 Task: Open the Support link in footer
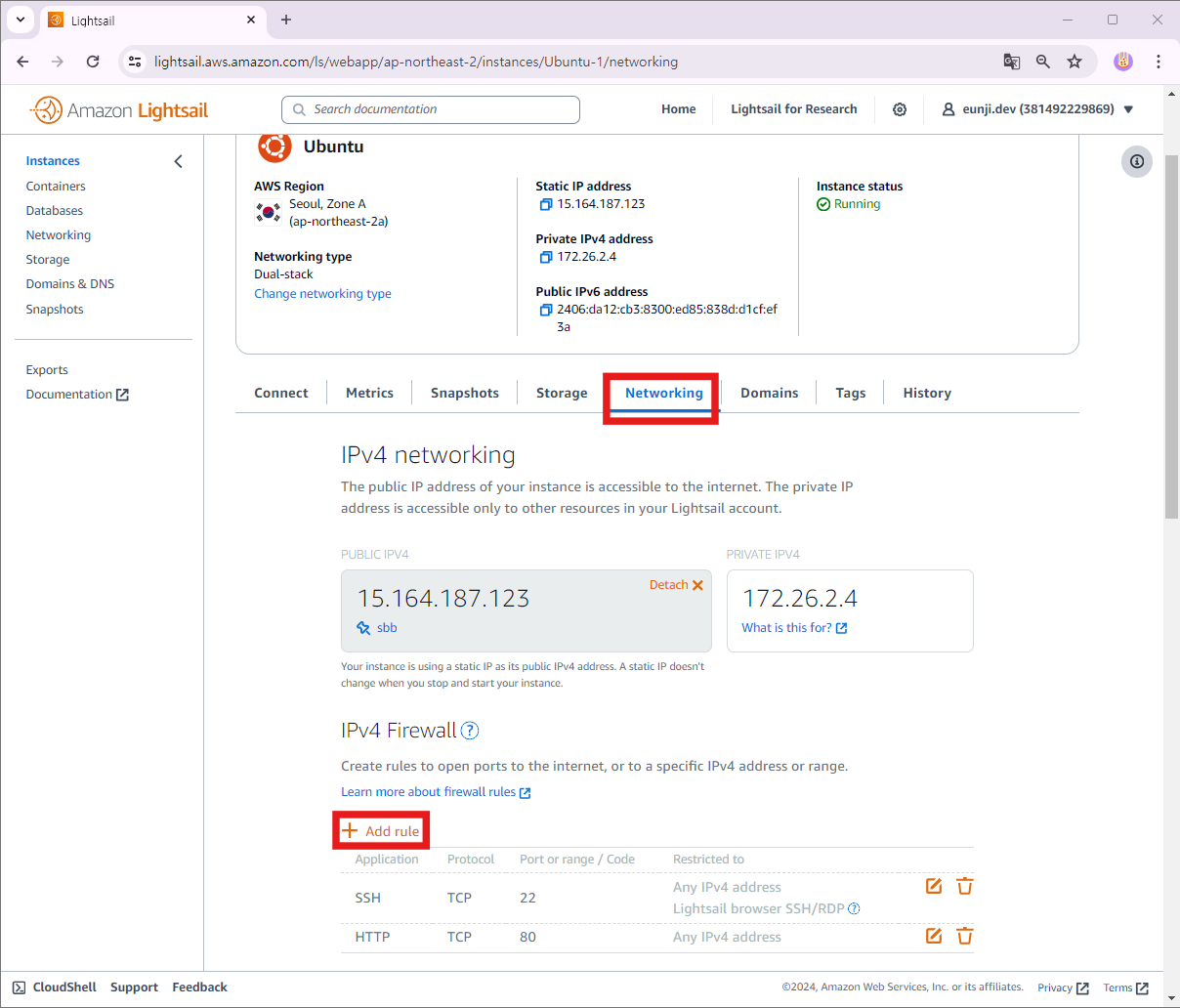point(134,987)
